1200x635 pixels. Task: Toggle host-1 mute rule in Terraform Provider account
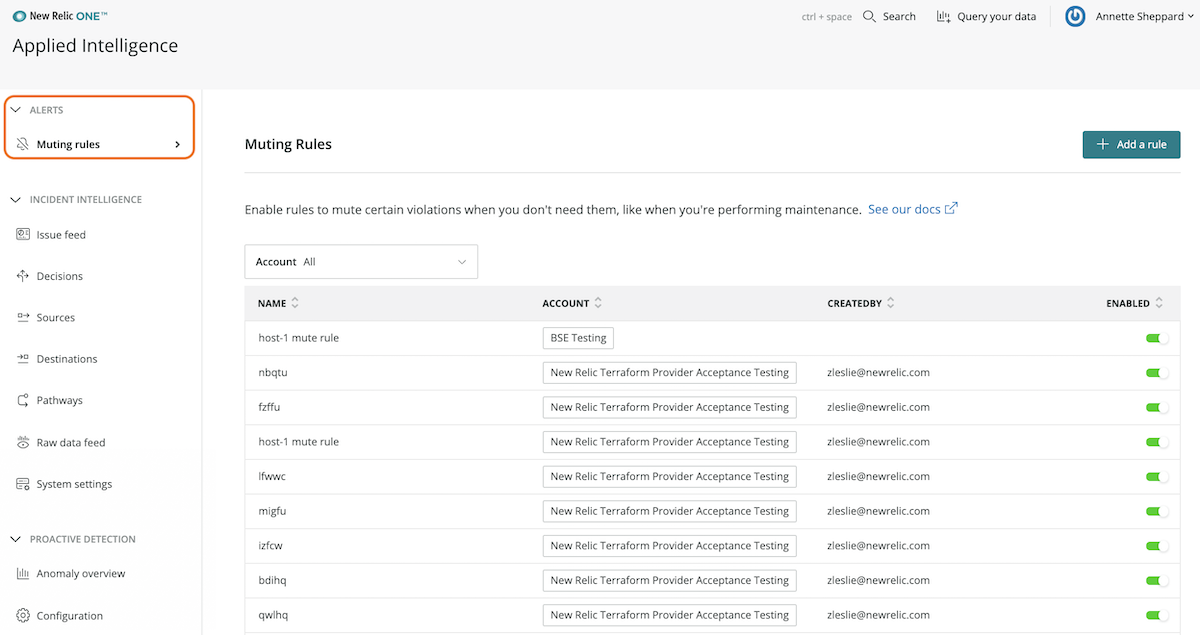click(1157, 442)
